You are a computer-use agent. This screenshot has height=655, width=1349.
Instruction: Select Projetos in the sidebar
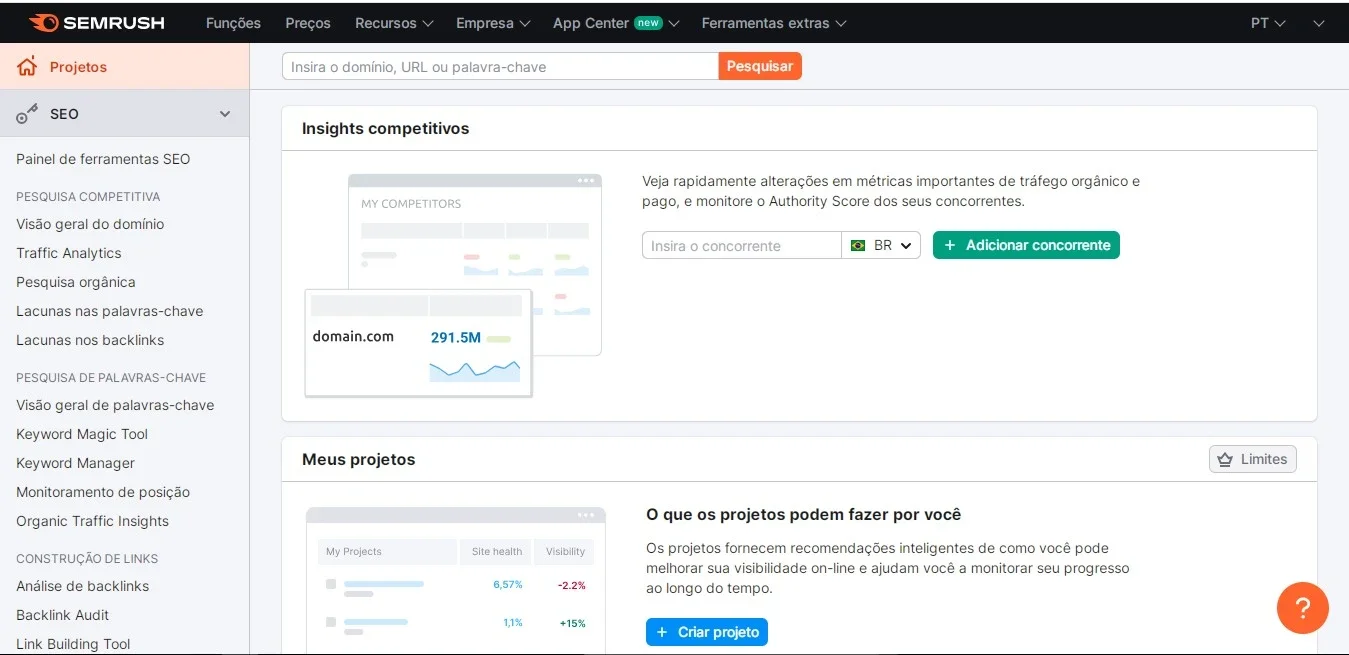(x=124, y=67)
